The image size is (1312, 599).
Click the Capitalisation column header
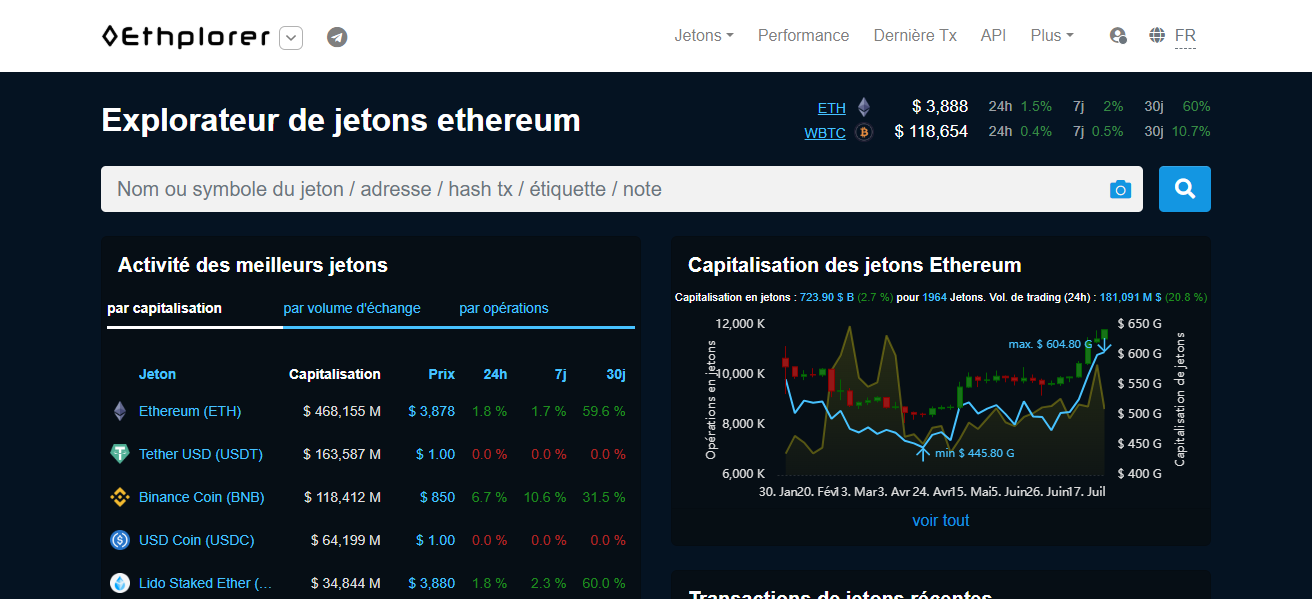[335, 374]
